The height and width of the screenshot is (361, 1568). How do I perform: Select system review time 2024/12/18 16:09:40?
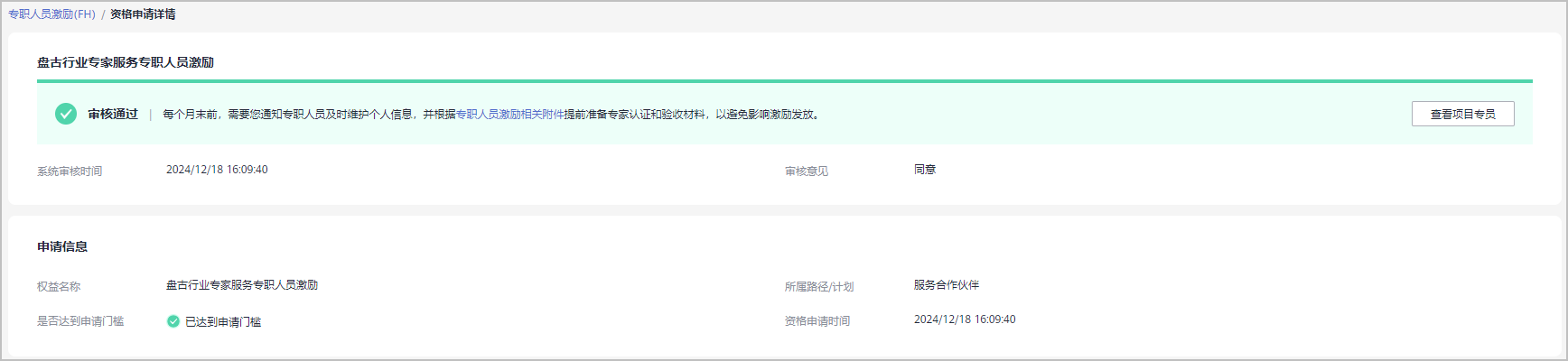click(217, 170)
